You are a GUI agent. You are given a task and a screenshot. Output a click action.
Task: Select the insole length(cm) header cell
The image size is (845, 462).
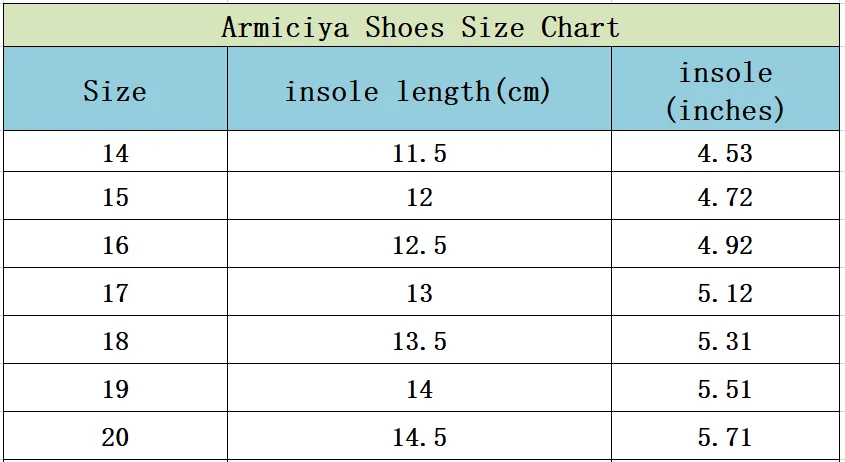pyautogui.click(x=418, y=91)
